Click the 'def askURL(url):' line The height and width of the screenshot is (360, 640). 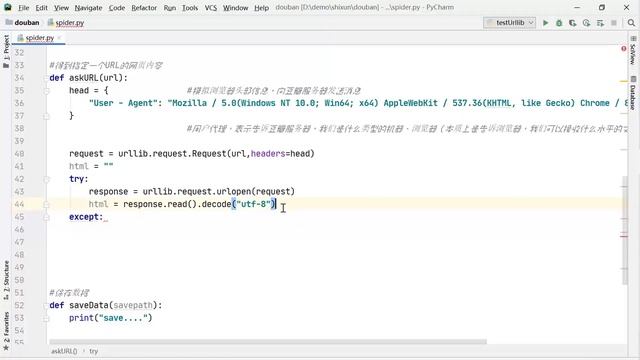click(x=88, y=78)
